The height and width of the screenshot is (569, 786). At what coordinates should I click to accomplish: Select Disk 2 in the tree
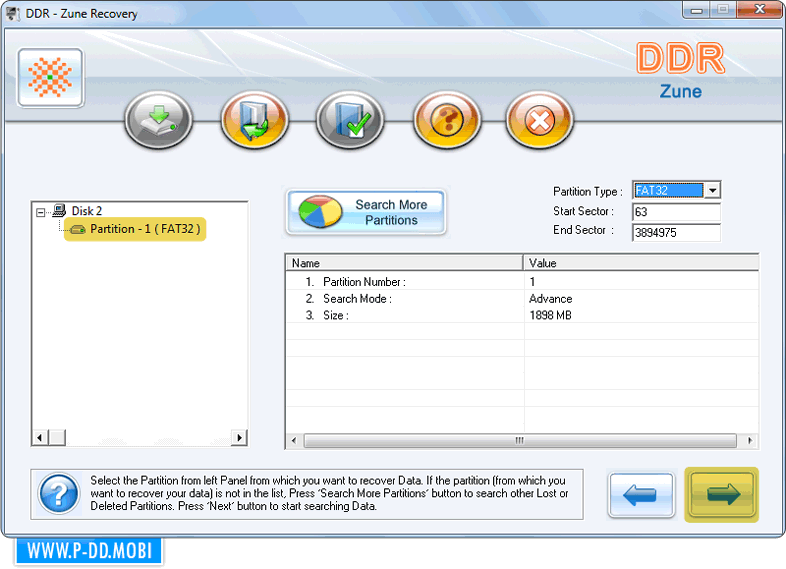(87, 211)
